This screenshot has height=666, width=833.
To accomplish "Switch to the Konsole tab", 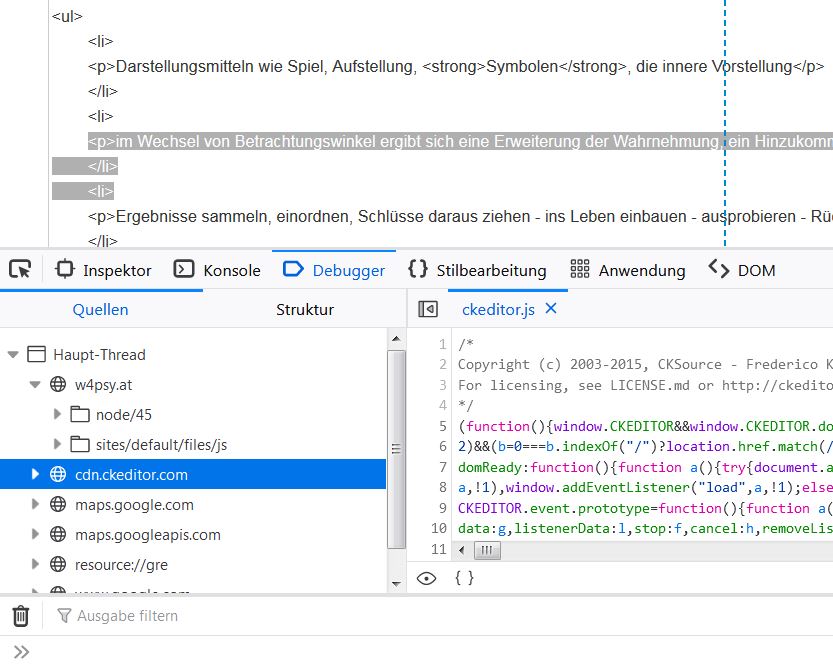I will click(218, 270).
